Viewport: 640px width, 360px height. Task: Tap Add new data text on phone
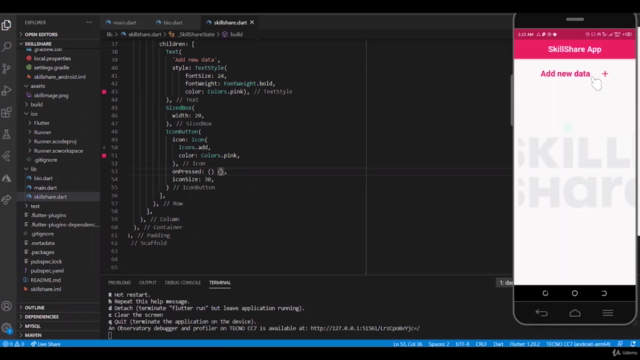(x=565, y=74)
